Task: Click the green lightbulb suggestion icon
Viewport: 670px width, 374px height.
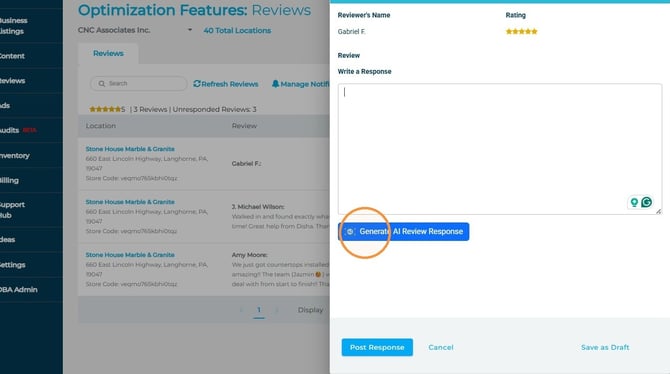Action: (634, 202)
